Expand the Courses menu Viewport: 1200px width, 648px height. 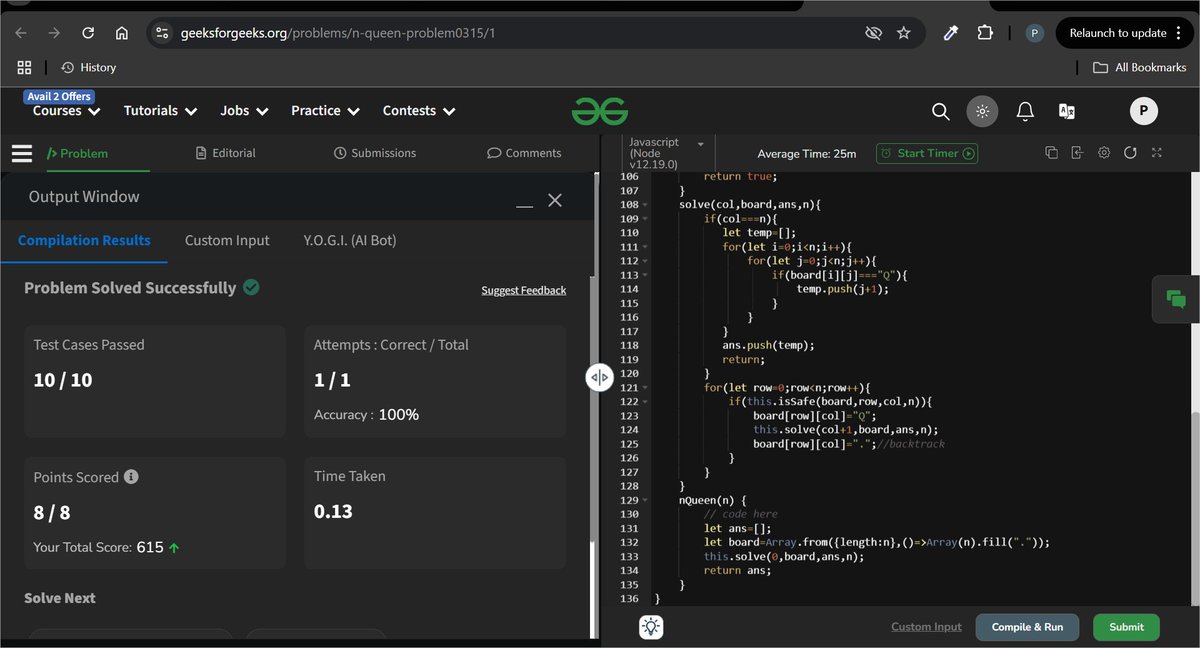tap(67, 111)
